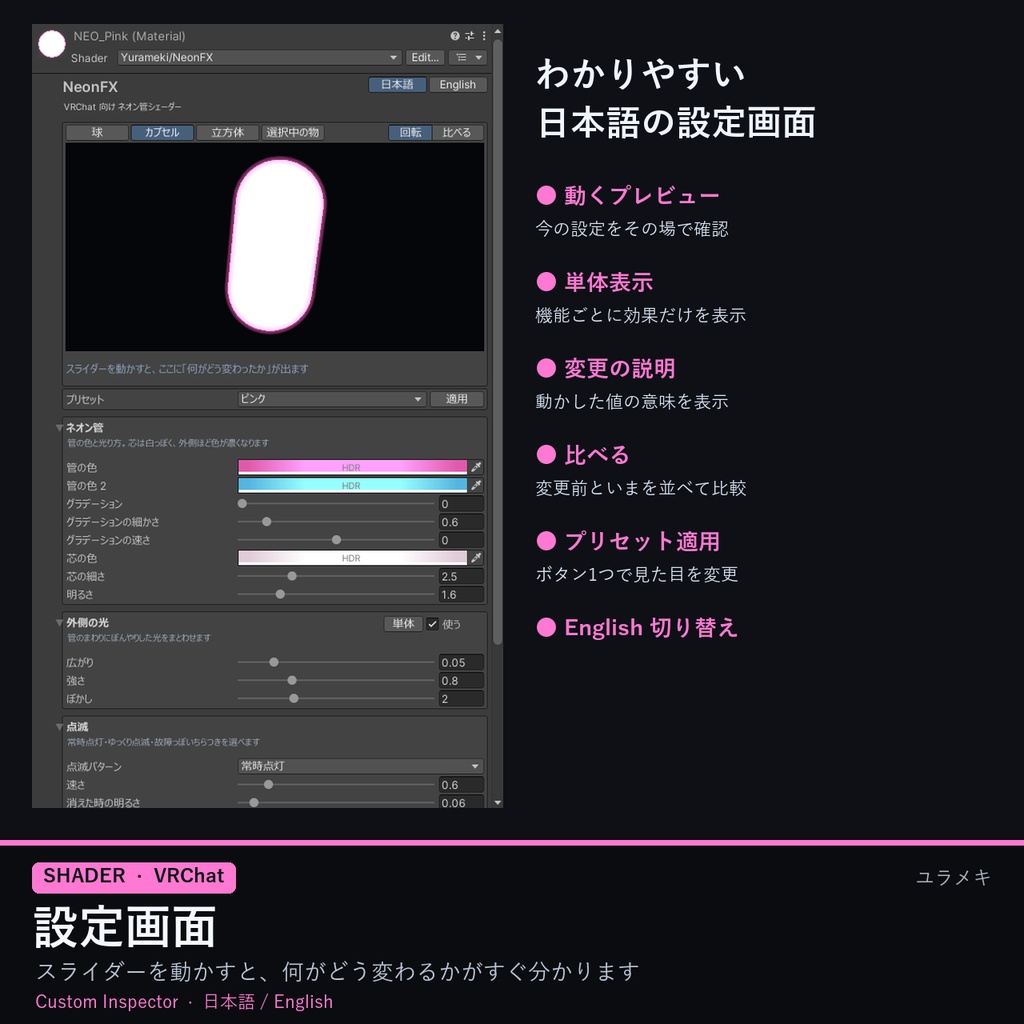
Task: Collapse the ネオン管 section
Action: click(59, 428)
